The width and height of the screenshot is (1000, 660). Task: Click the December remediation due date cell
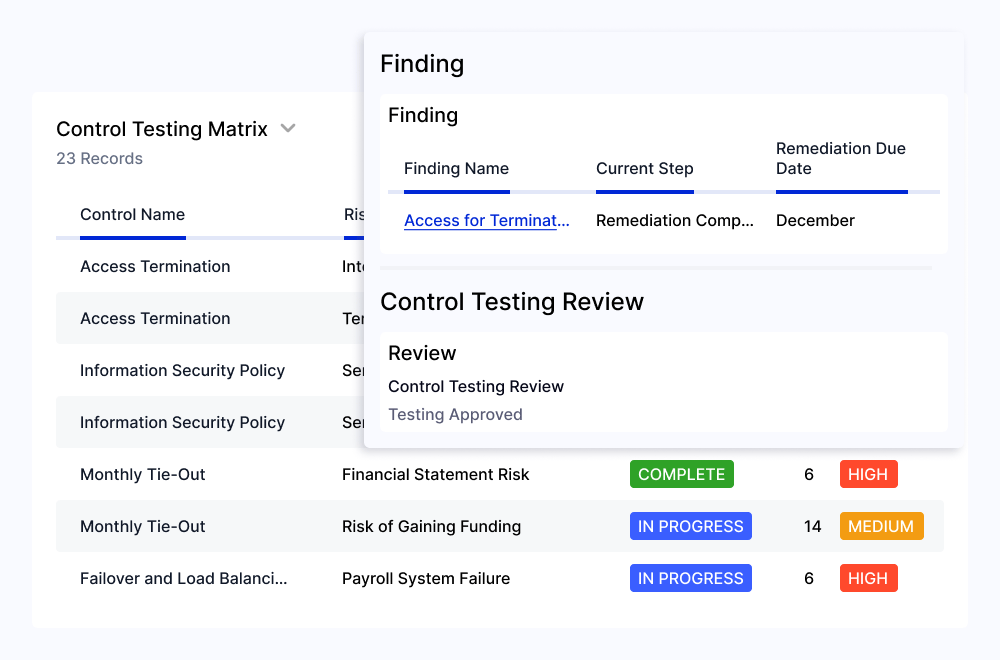(815, 221)
